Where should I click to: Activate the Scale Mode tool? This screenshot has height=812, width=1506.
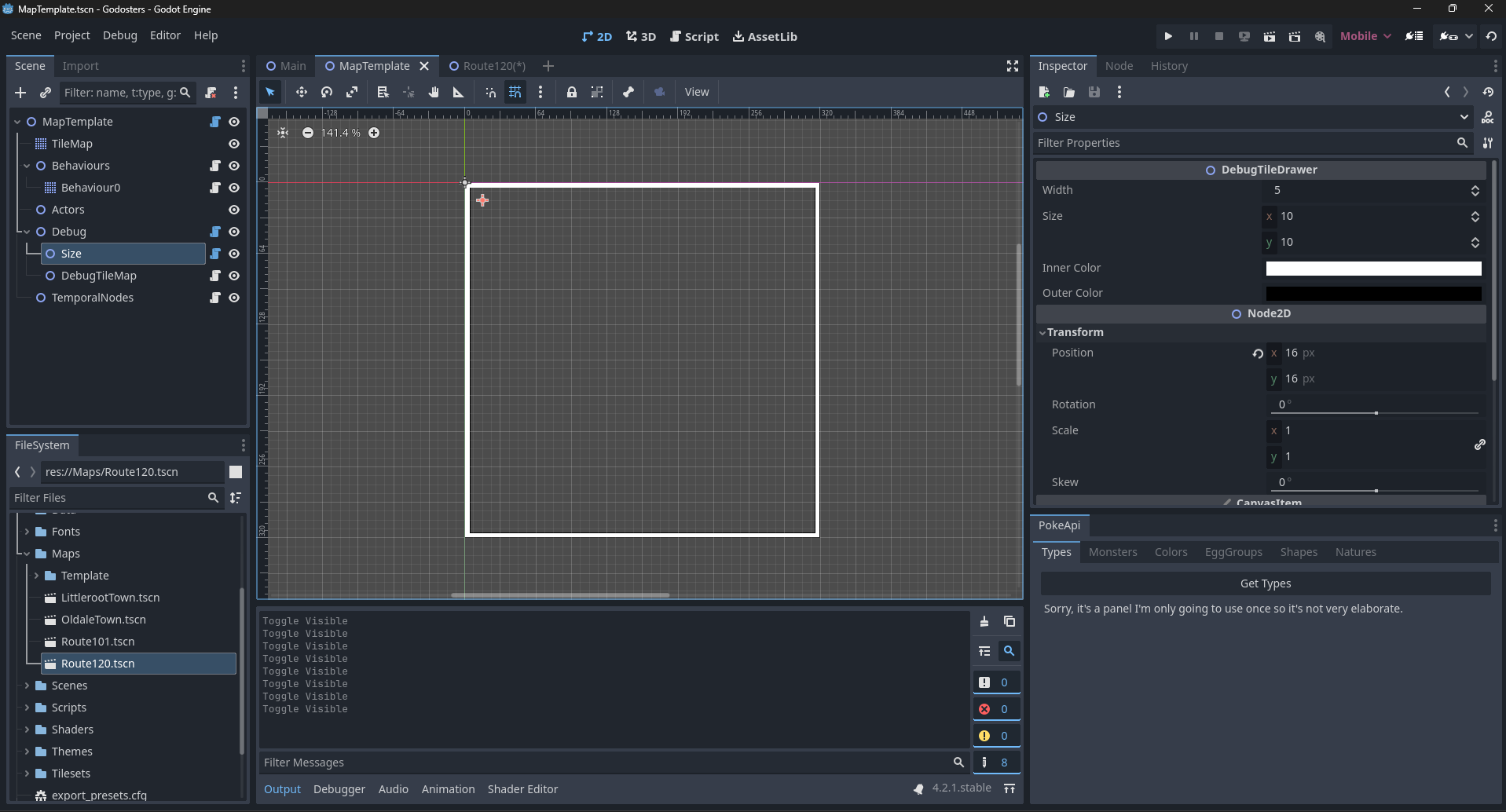tap(352, 92)
